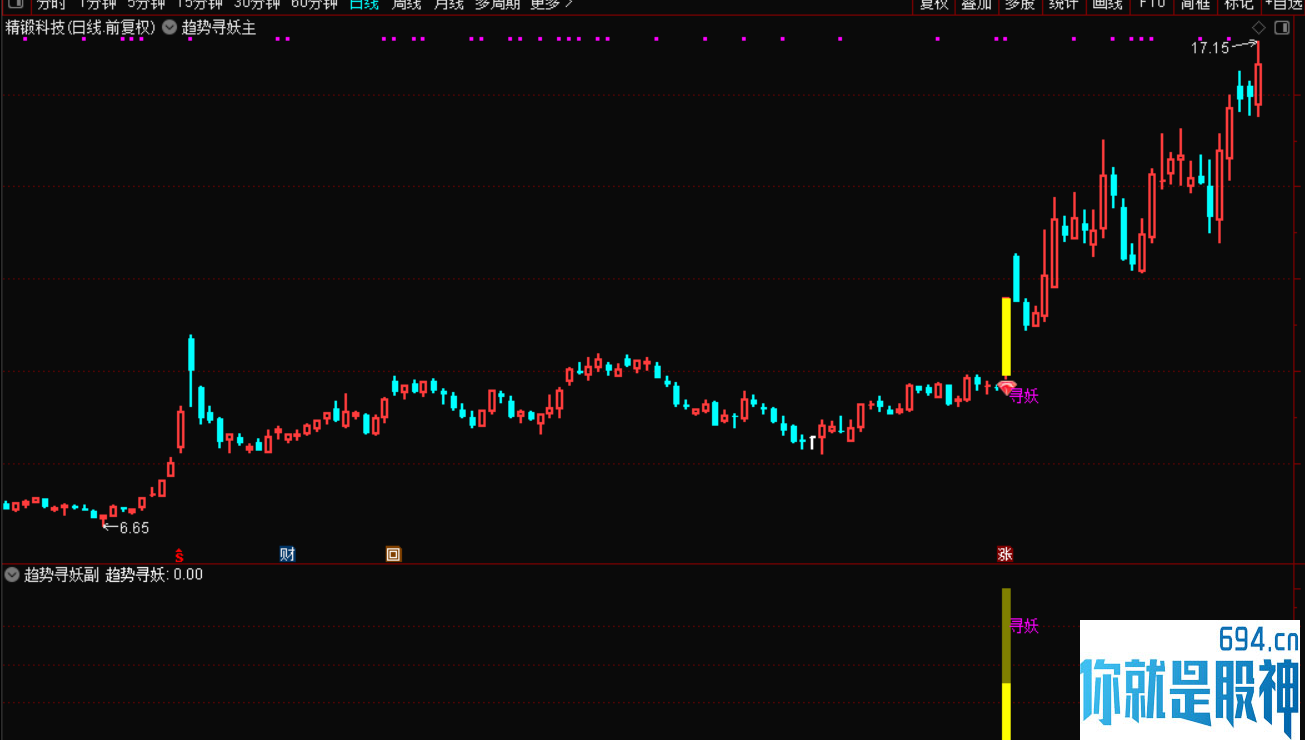The height and width of the screenshot is (740, 1305).
Task: Switch to the 多周期 tab
Action: pyautogui.click(x=497, y=4)
